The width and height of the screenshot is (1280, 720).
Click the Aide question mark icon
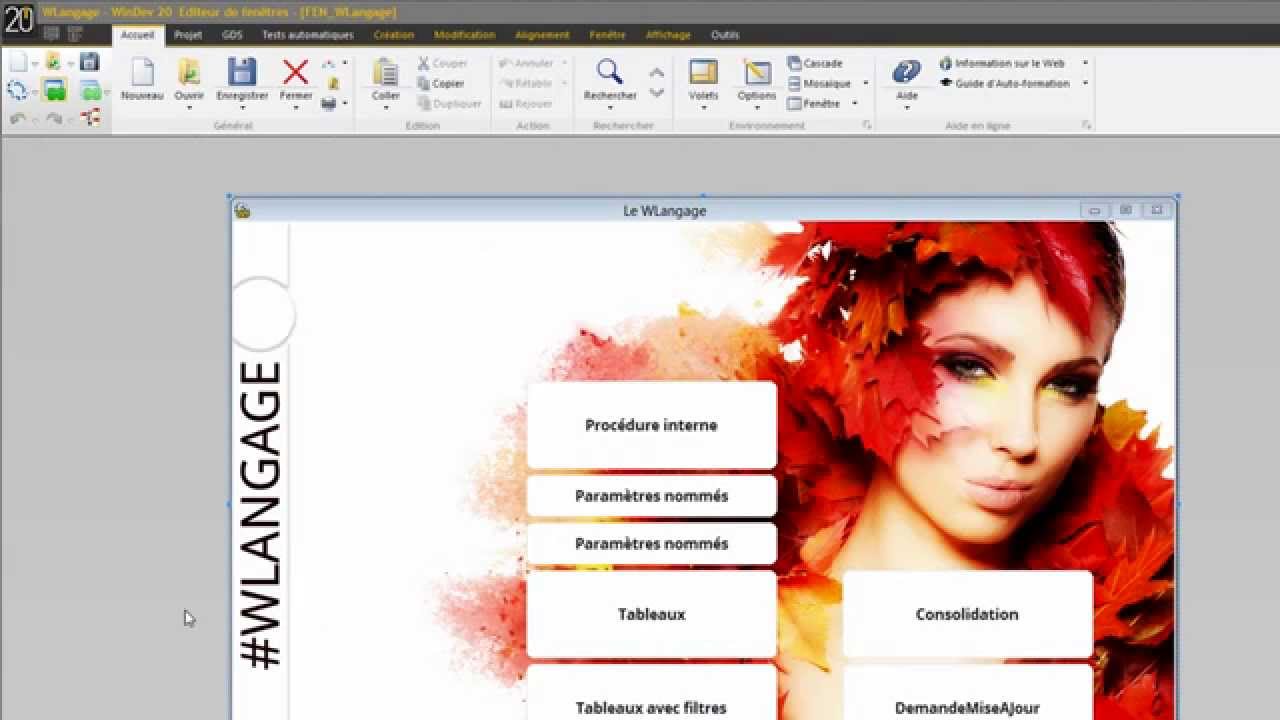pyautogui.click(x=907, y=72)
